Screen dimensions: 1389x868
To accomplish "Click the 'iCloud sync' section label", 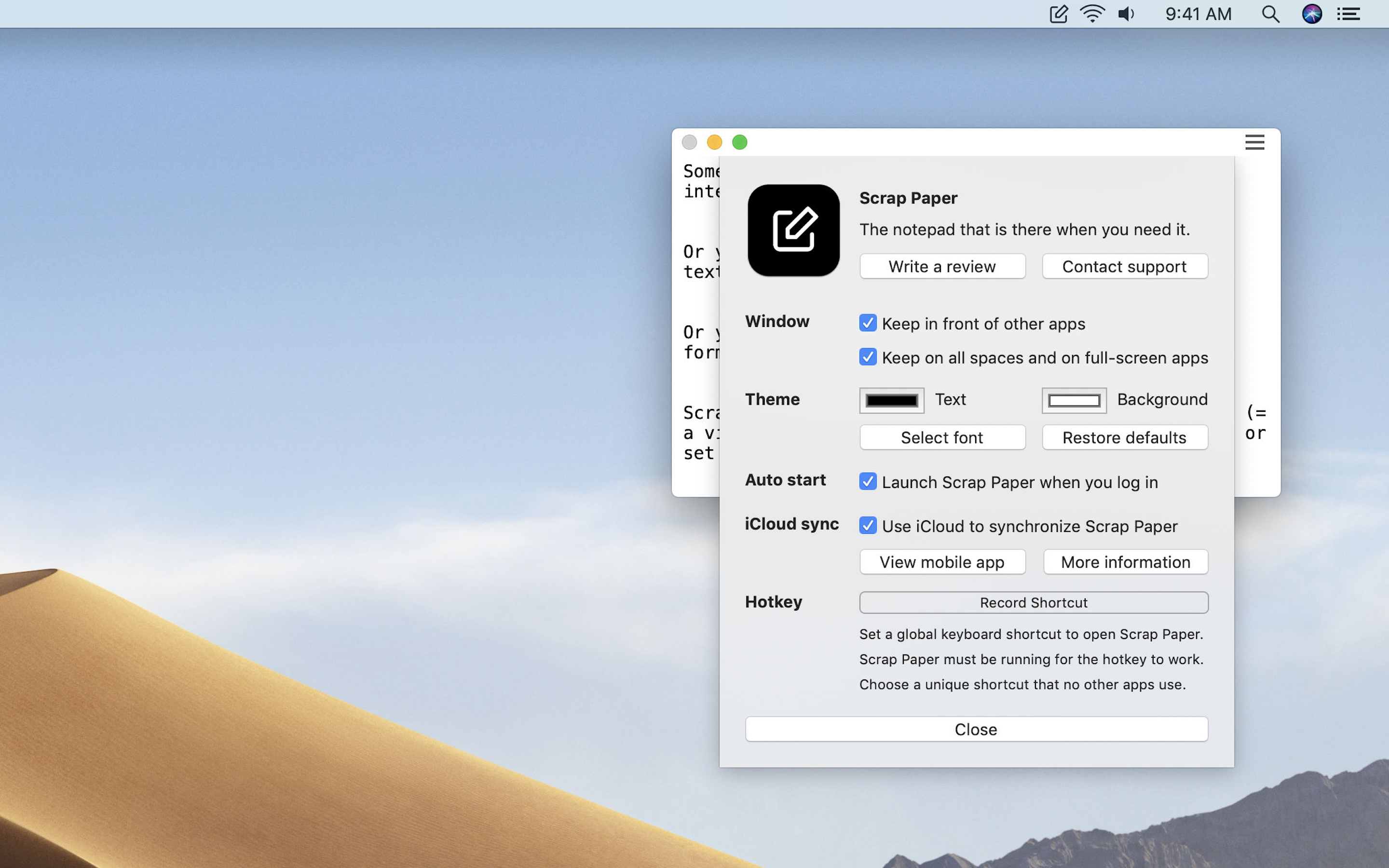I will [791, 524].
